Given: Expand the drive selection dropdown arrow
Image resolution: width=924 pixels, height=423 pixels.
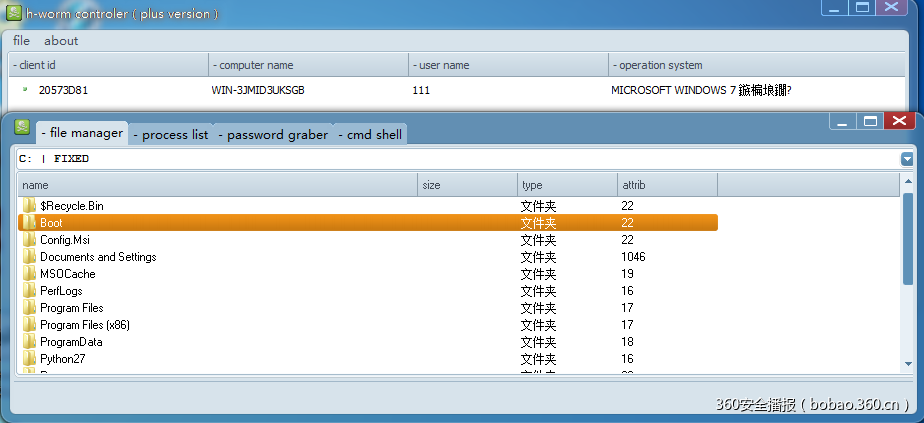Looking at the screenshot, I should point(906,159).
